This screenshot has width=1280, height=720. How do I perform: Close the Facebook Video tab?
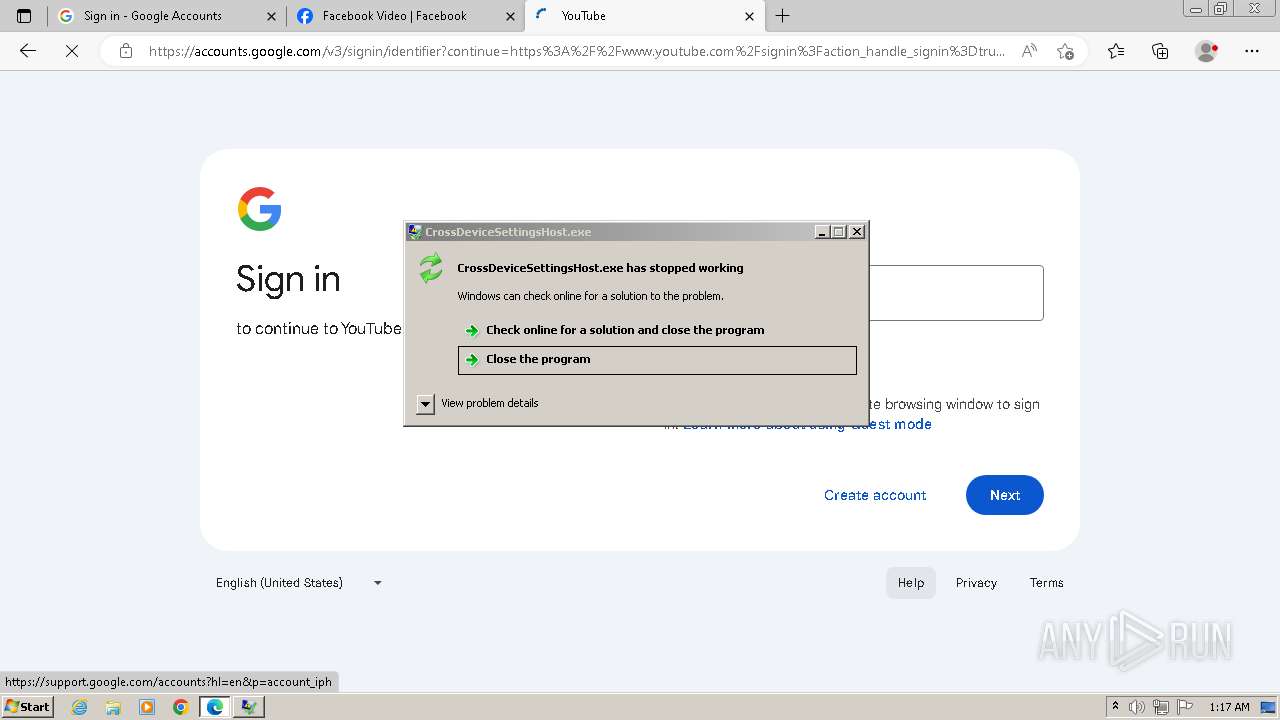[510, 16]
